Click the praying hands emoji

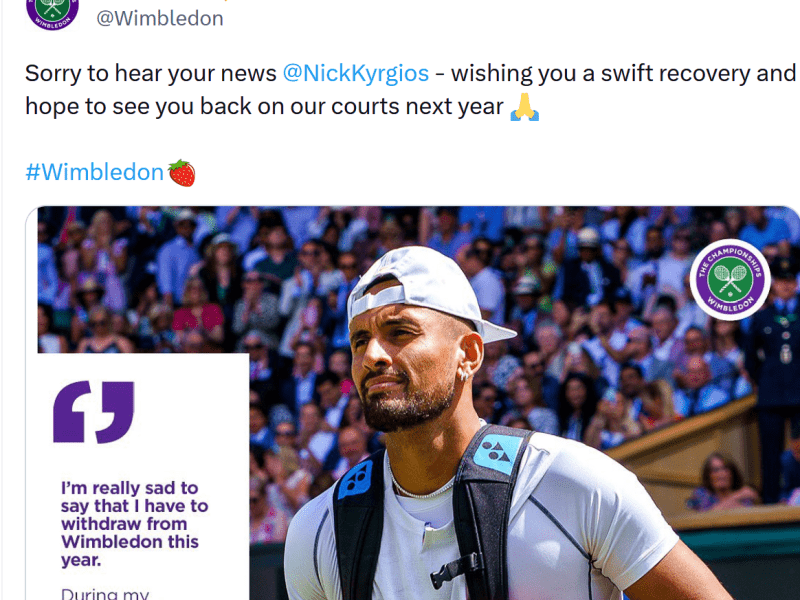point(524,107)
